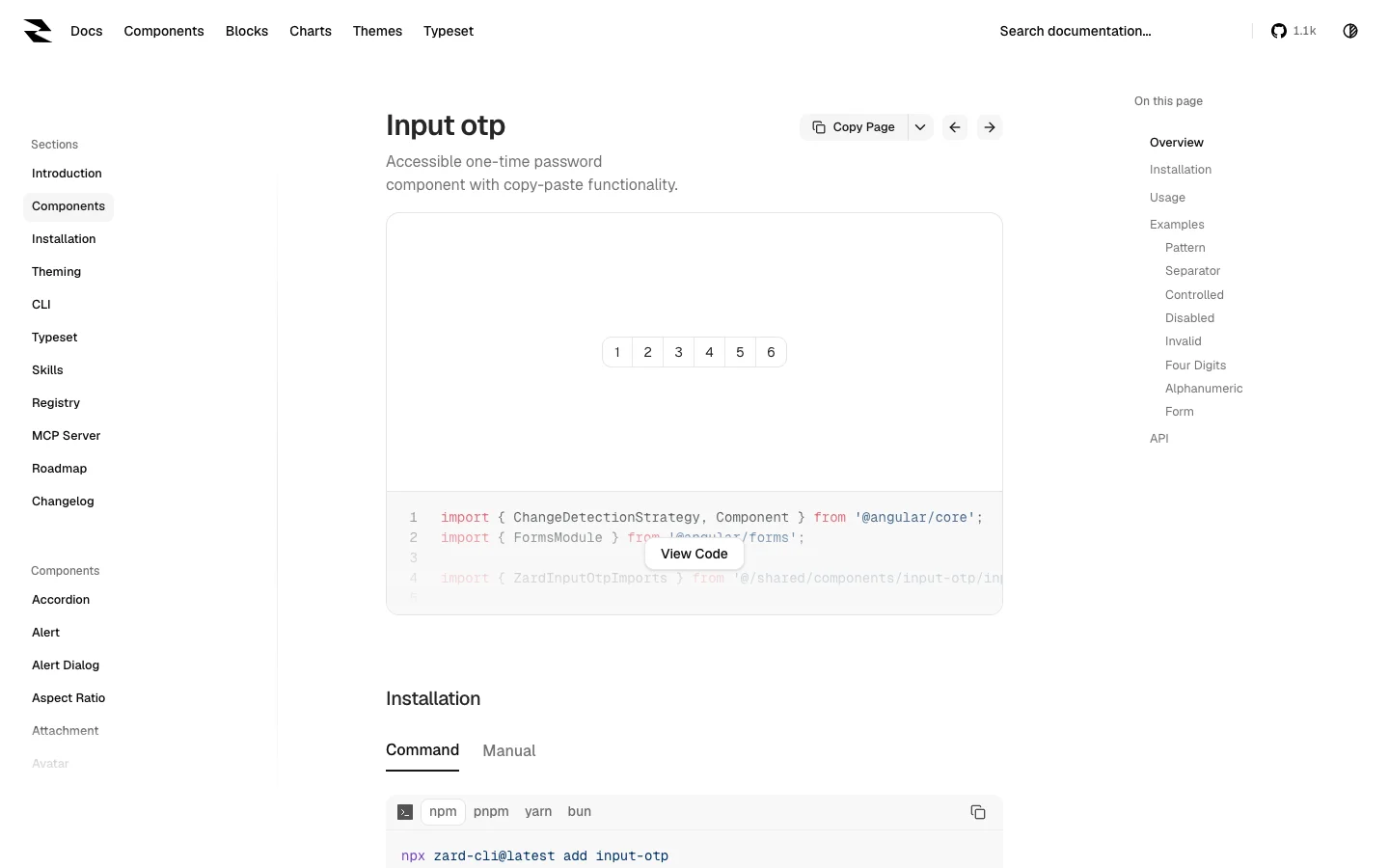This screenshot has width=1389, height=868.
Task: Click the OTP slot showing 4
Action: [x=709, y=352]
